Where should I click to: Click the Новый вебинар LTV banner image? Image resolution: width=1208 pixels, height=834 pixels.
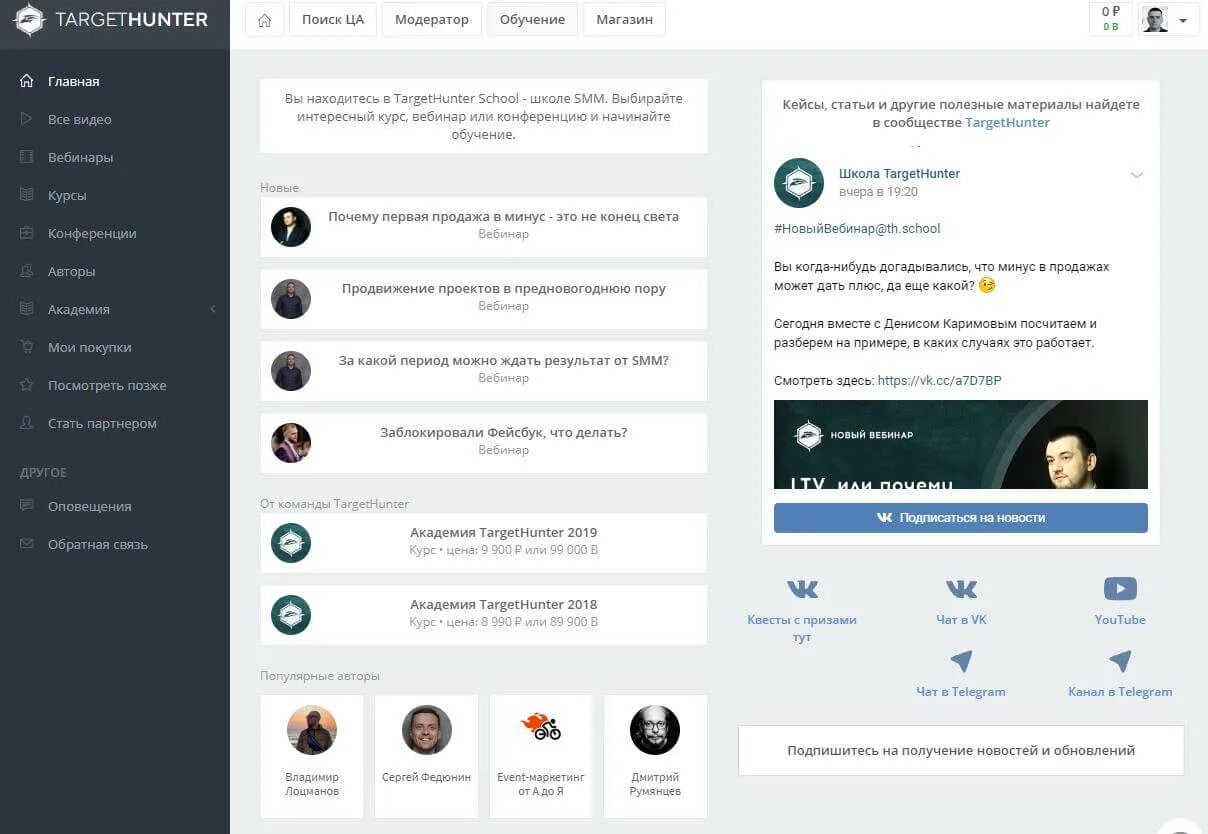point(961,445)
